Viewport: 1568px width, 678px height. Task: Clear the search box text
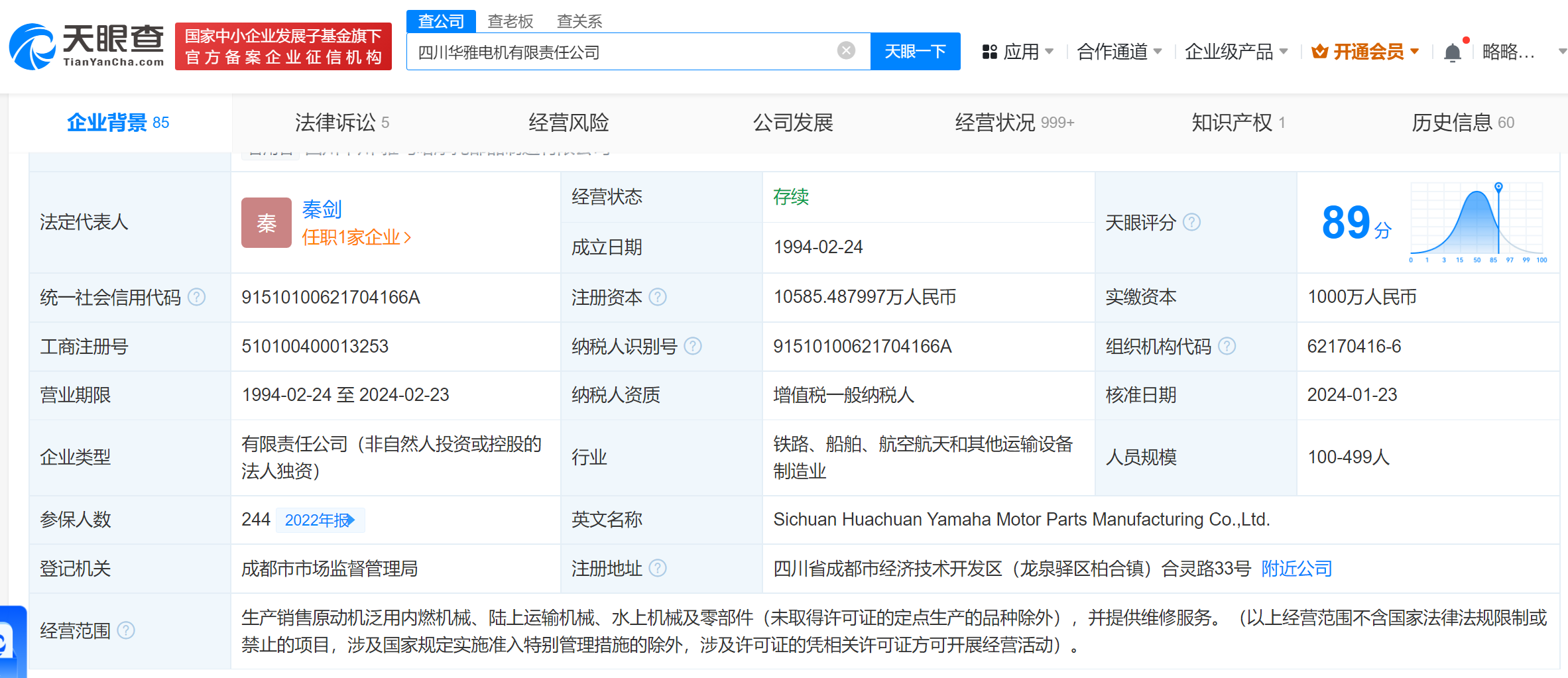tap(846, 51)
